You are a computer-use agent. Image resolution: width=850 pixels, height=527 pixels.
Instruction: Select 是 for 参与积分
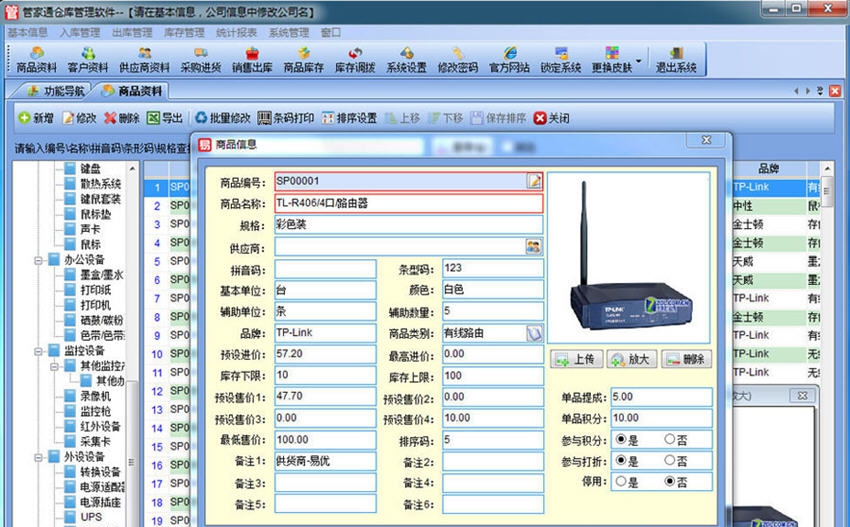[621, 439]
